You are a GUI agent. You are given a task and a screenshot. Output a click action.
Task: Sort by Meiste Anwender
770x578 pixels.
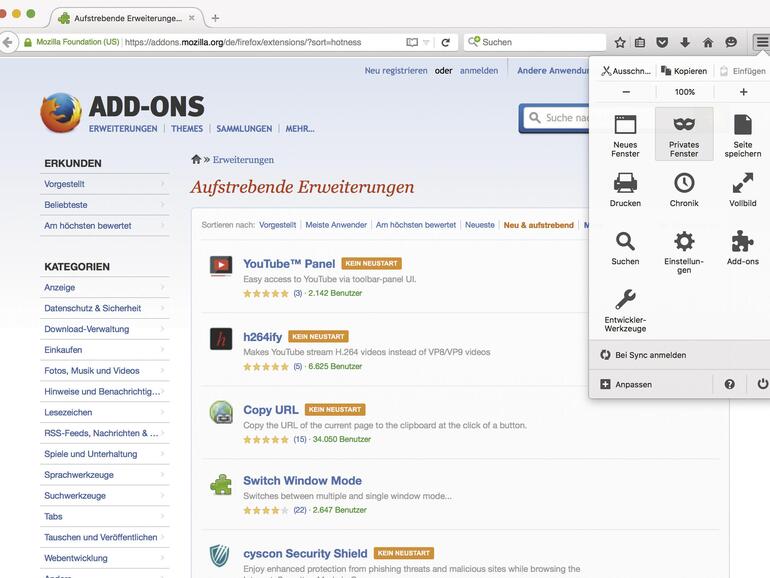coord(336,225)
